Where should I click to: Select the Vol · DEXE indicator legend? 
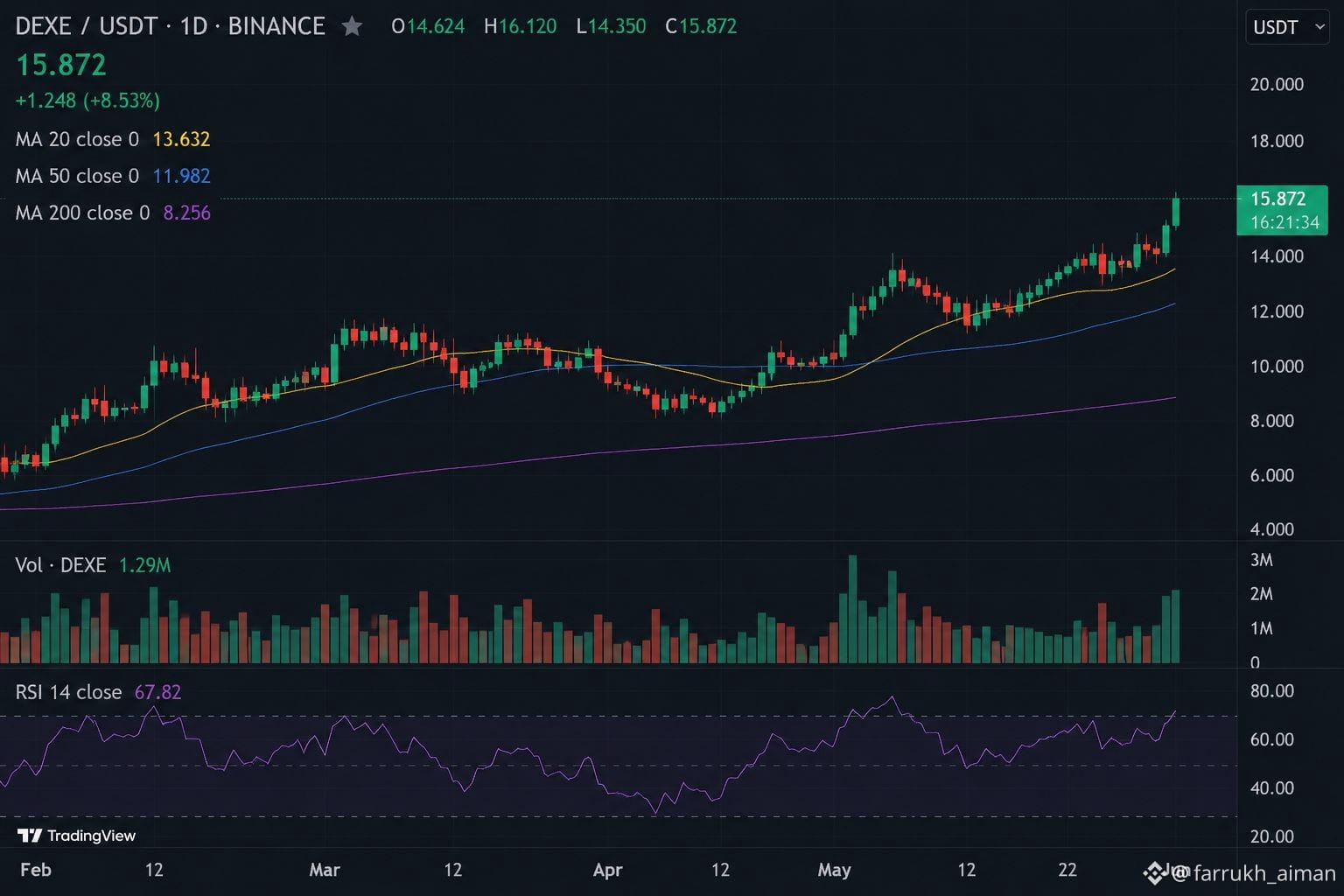(x=60, y=565)
